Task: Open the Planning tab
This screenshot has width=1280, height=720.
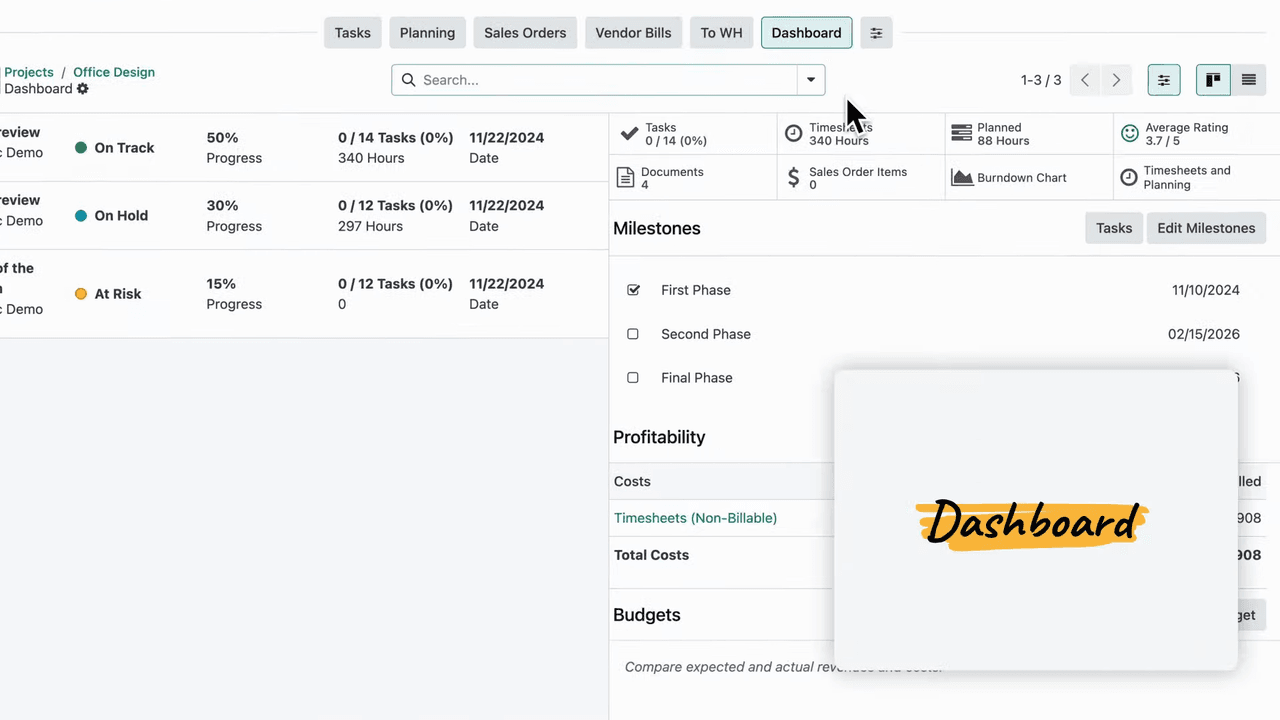Action: click(x=427, y=33)
